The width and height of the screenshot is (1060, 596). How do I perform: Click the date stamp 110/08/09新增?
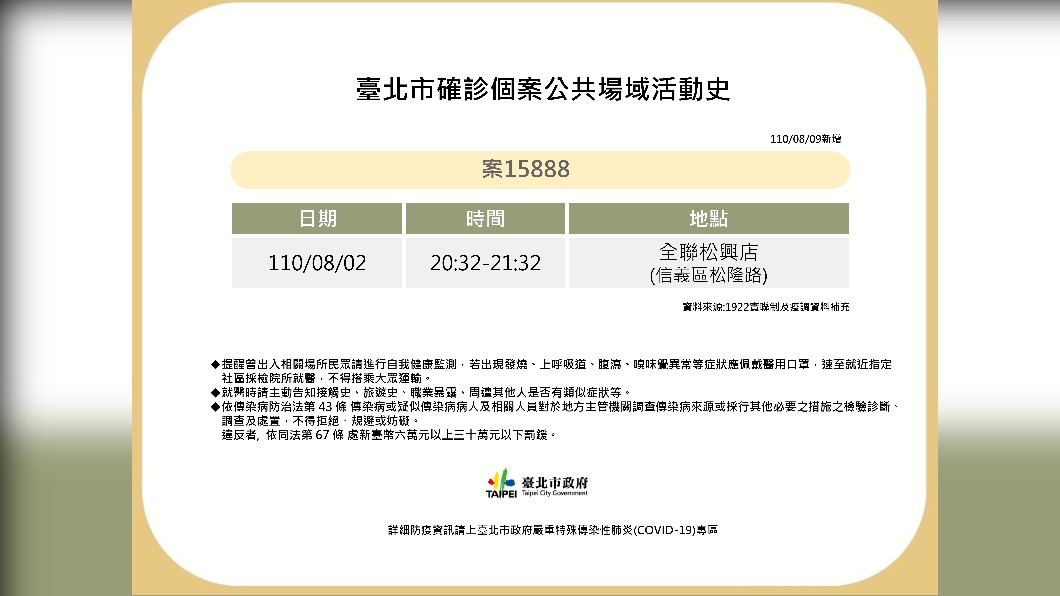pos(805,139)
